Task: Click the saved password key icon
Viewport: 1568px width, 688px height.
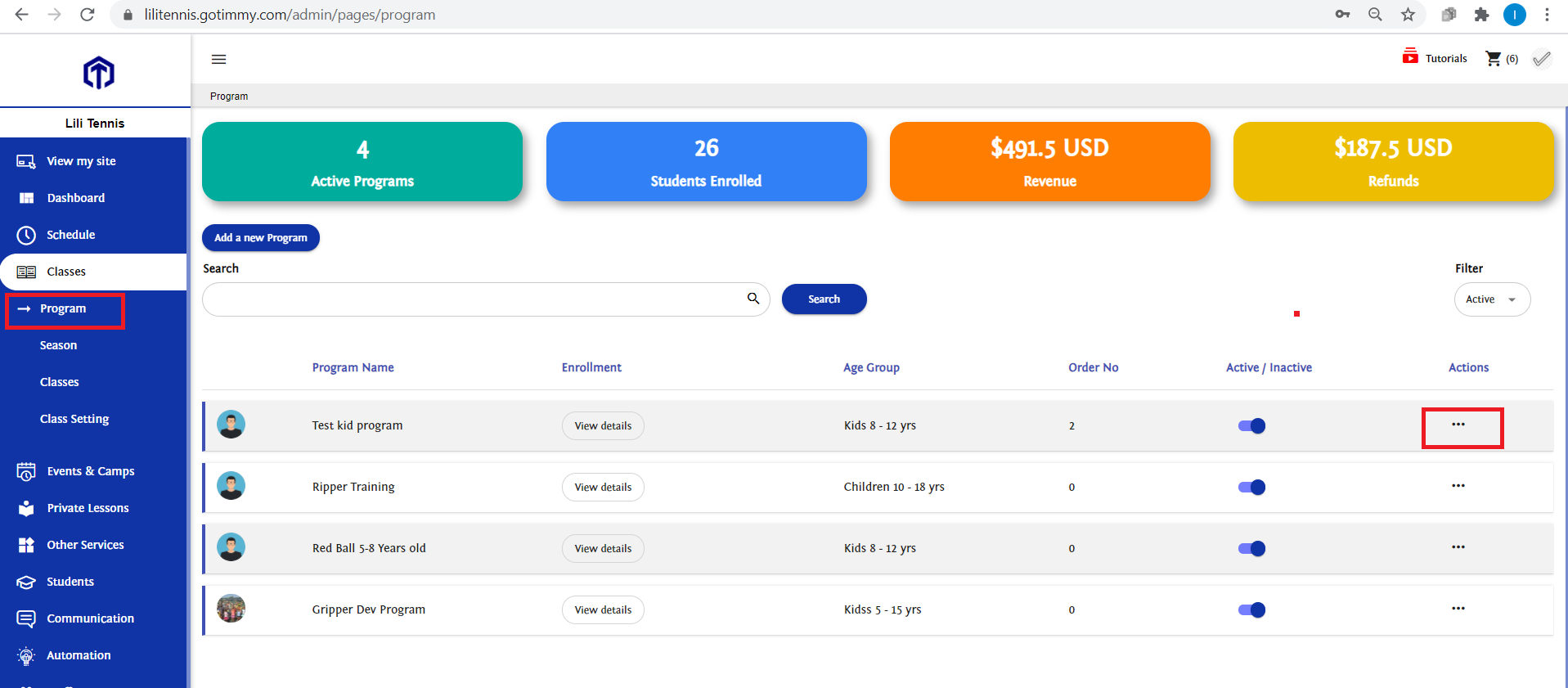Action: tap(1342, 15)
